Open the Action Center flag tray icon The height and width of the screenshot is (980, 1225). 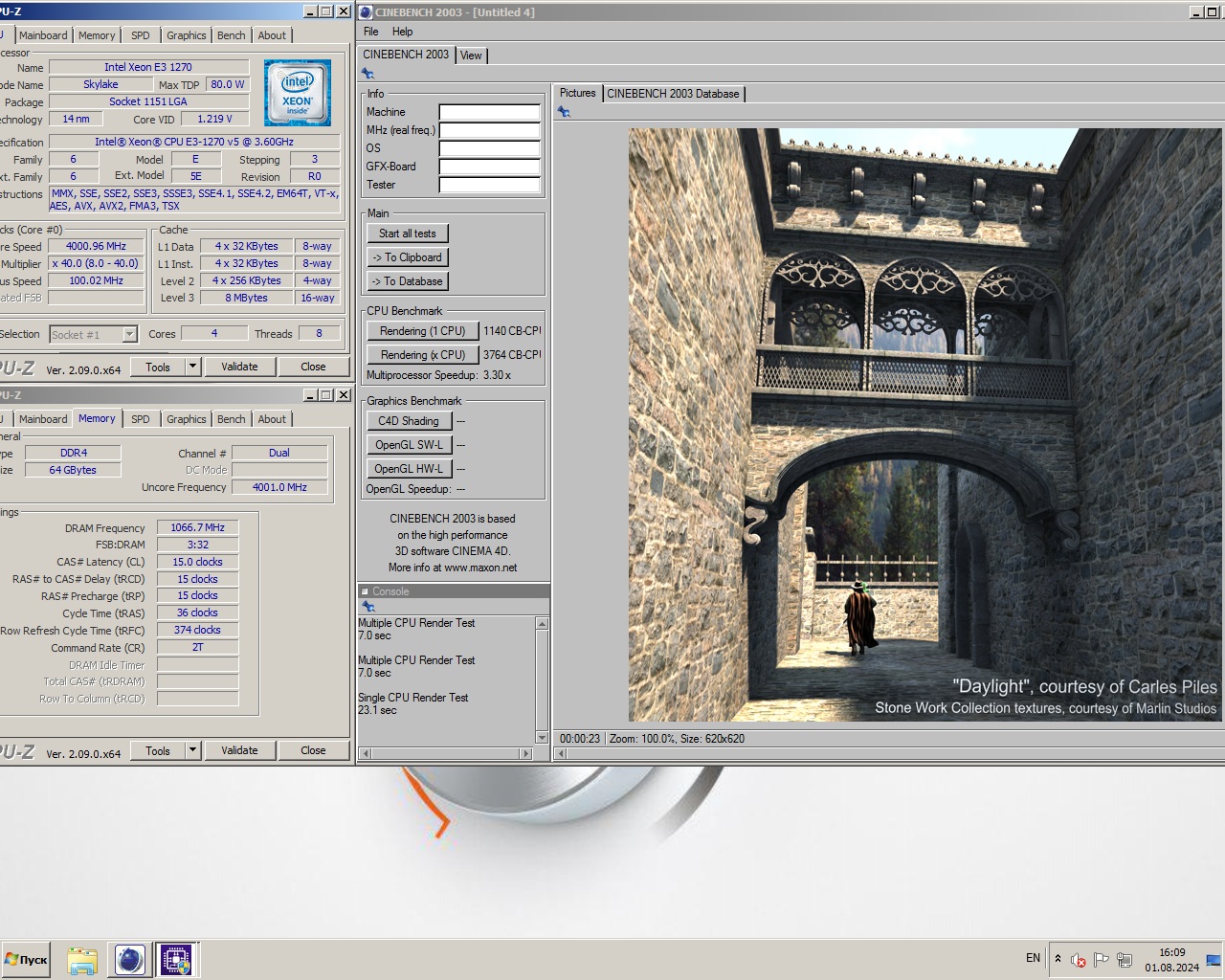point(1102,959)
